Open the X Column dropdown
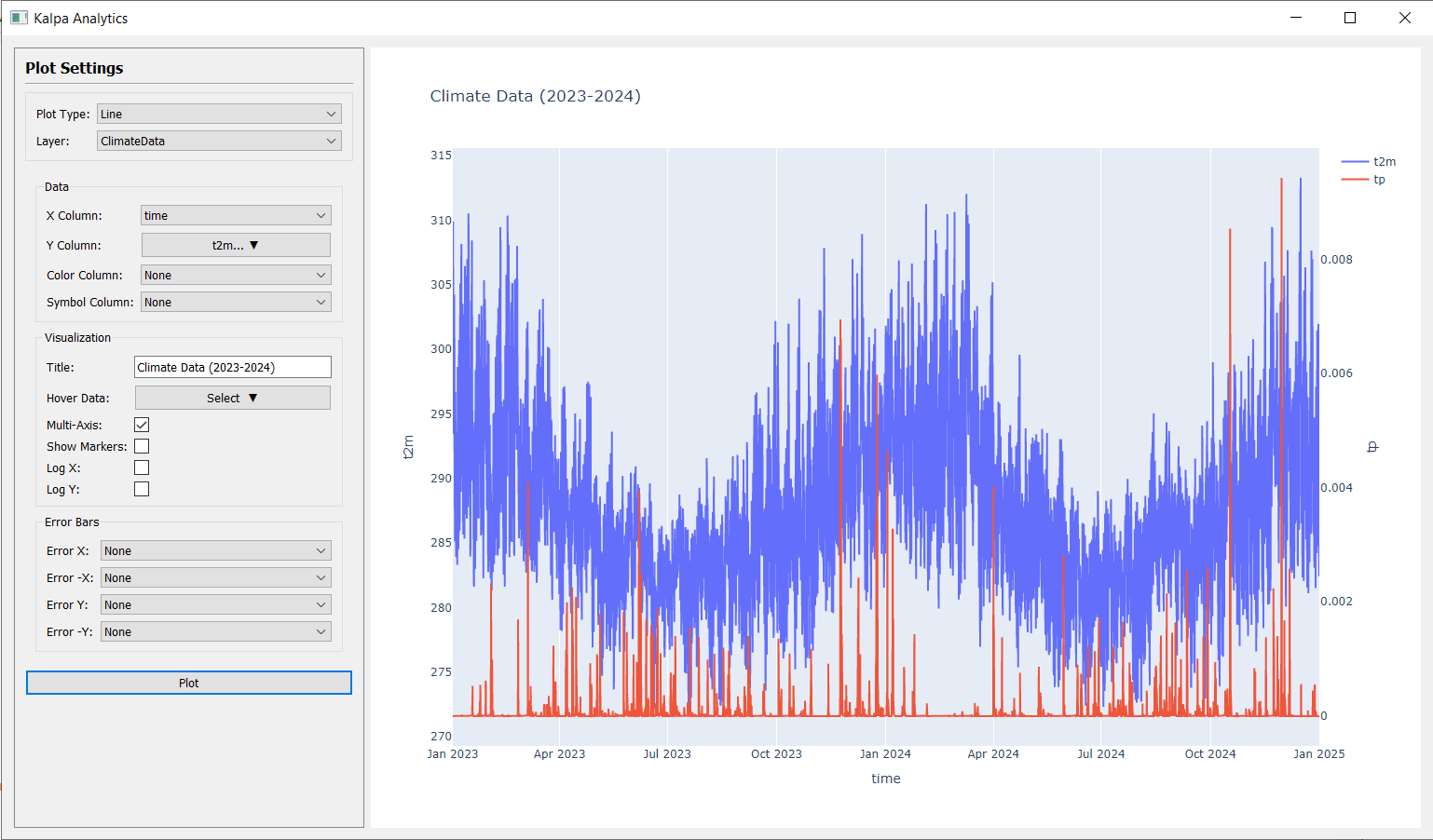 (236, 215)
